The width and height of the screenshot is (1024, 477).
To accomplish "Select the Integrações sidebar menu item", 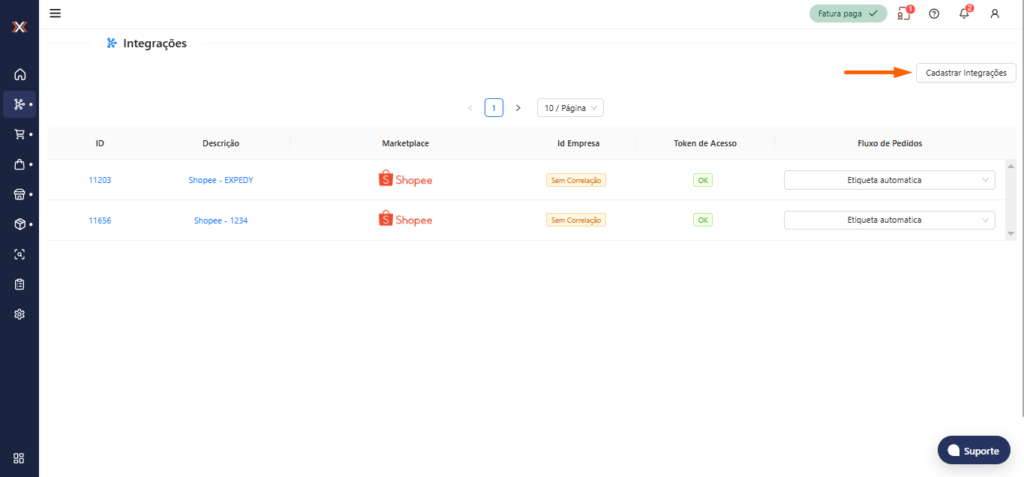I will (x=19, y=104).
